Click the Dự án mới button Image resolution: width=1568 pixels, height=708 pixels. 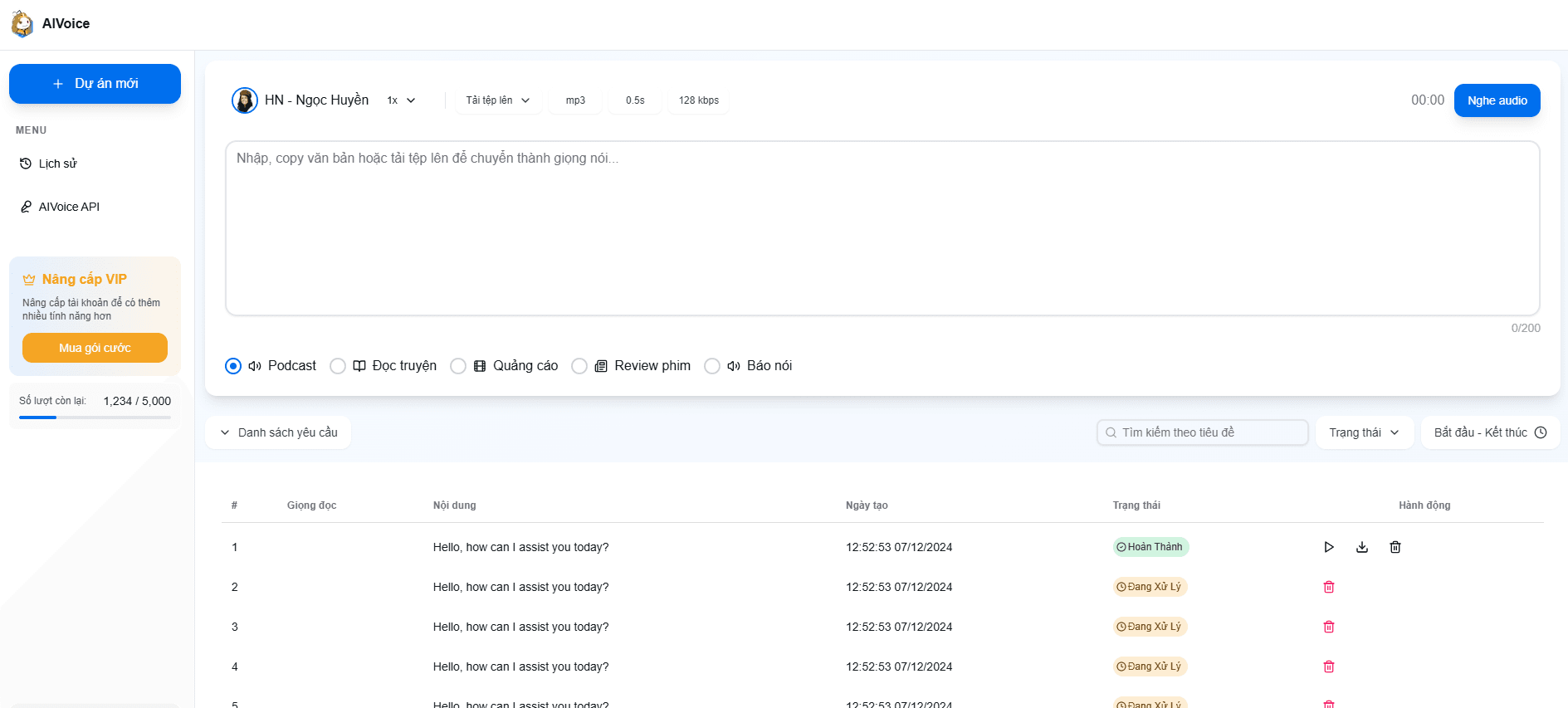(95, 84)
